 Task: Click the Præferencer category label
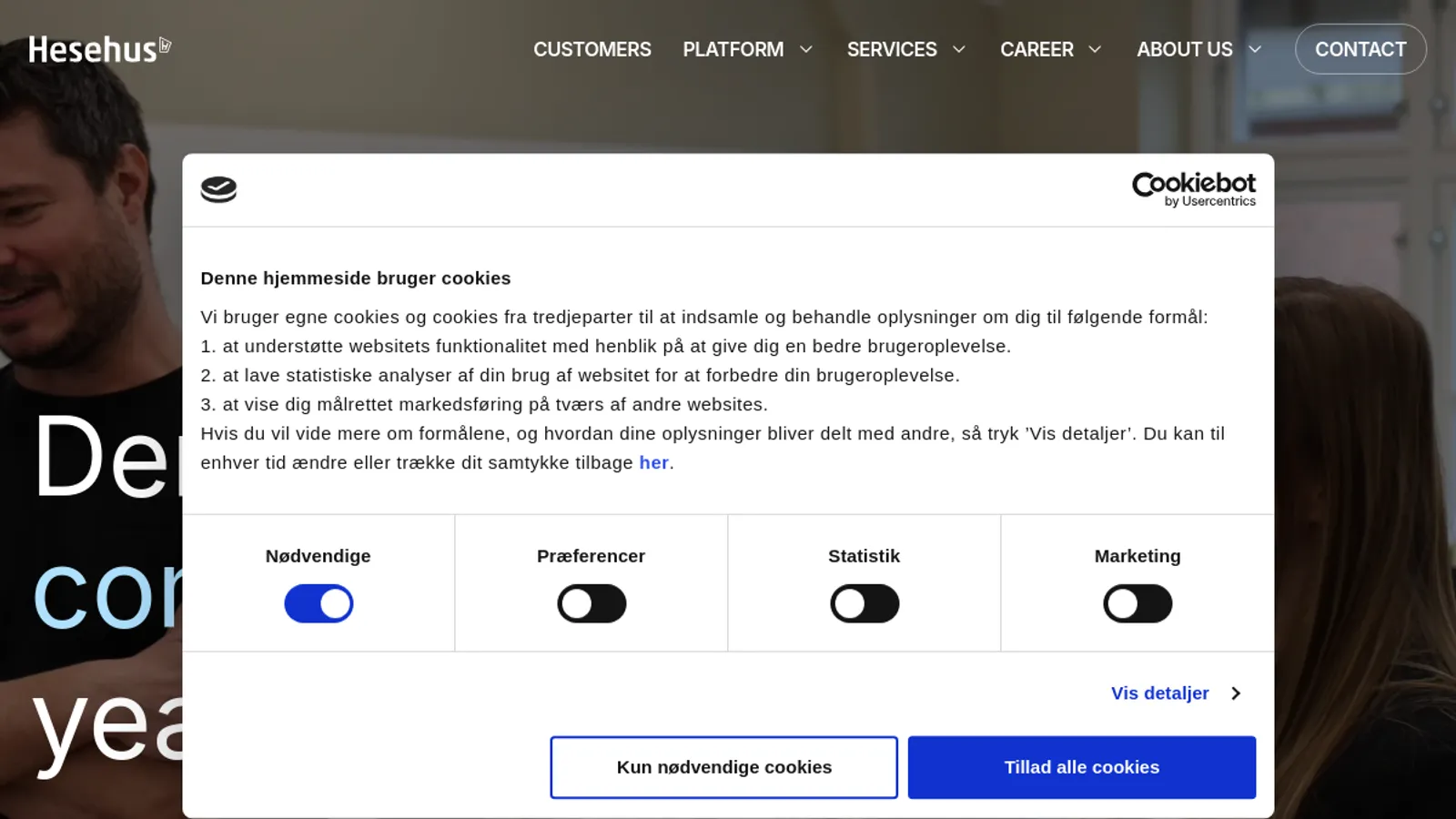[591, 556]
